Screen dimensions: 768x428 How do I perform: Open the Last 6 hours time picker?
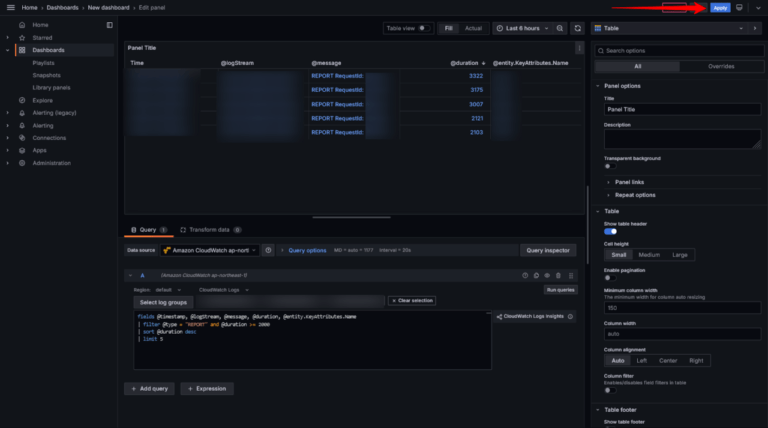522,28
